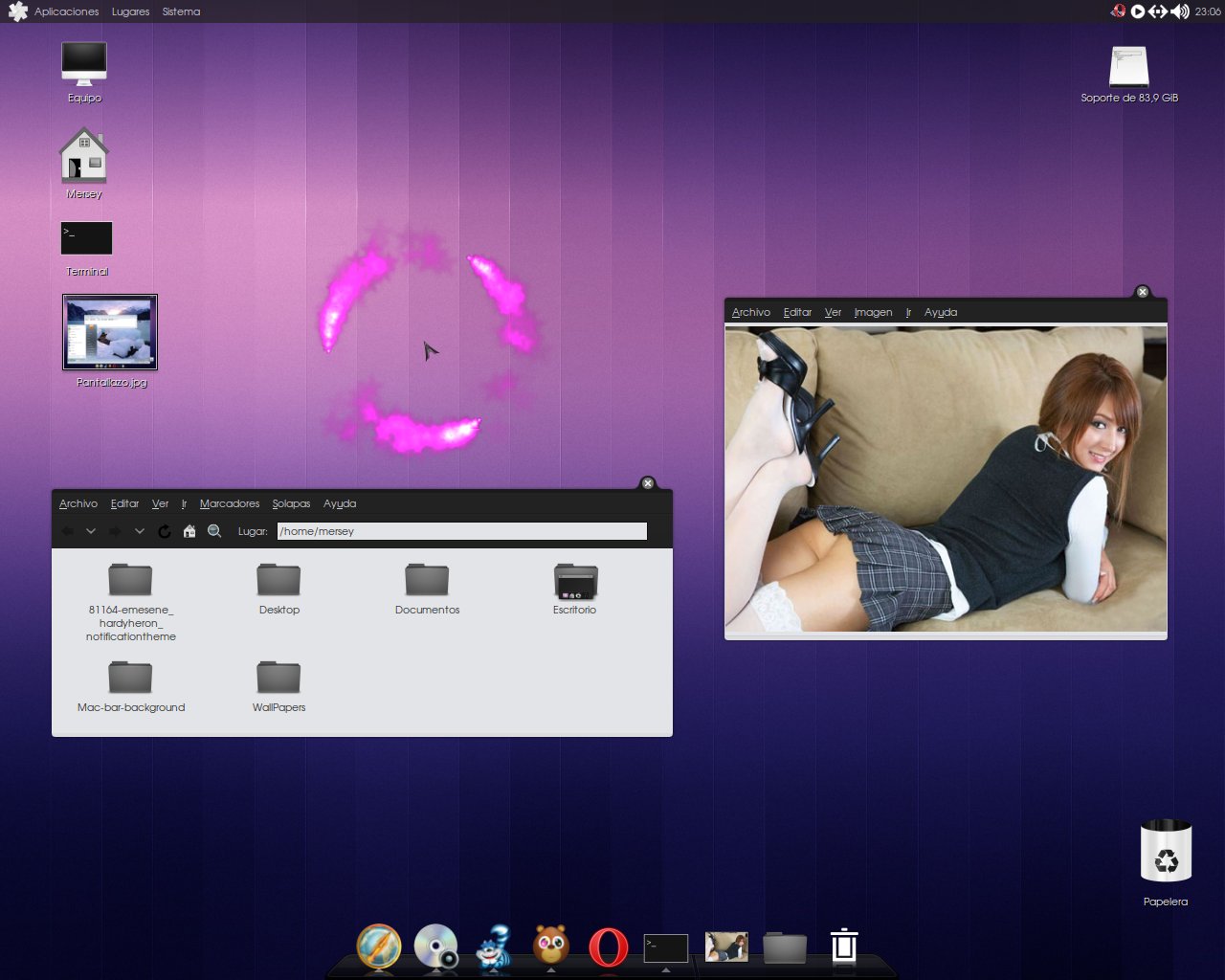Open the CD/DVD disc application in dock
This screenshot has width=1225, height=980.
(435, 947)
